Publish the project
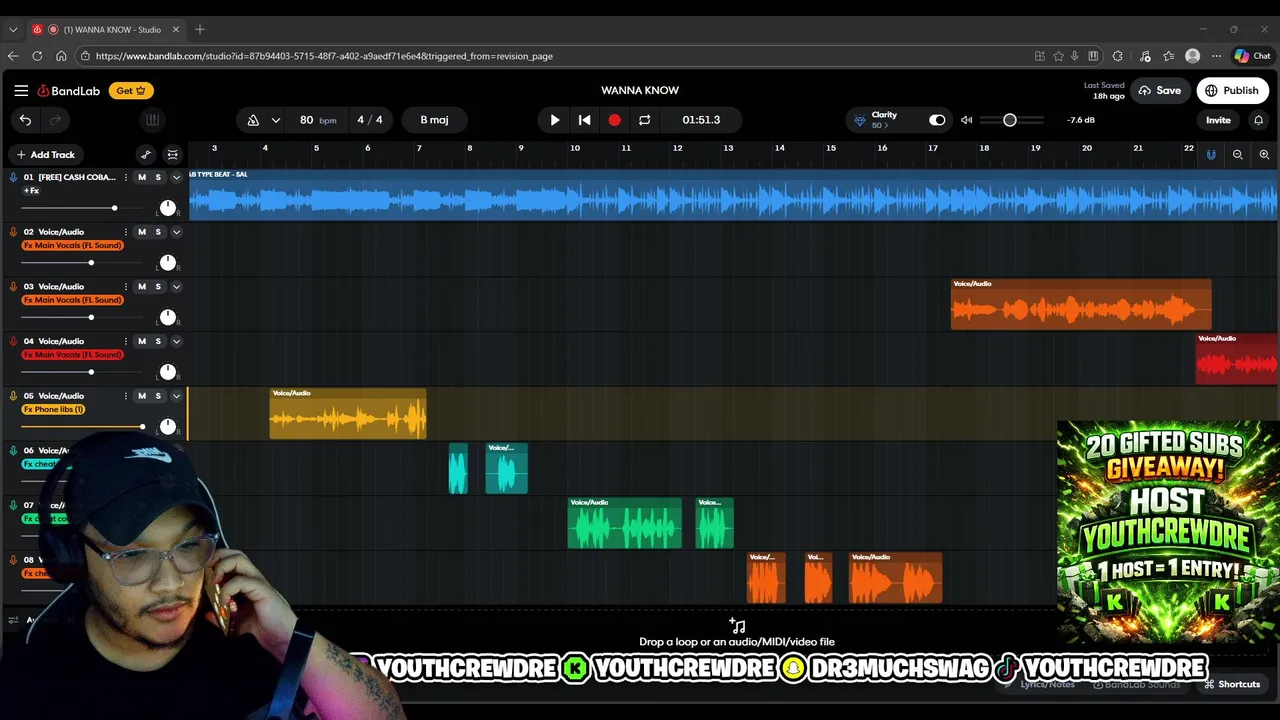The image size is (1280, 720). 1231,91
